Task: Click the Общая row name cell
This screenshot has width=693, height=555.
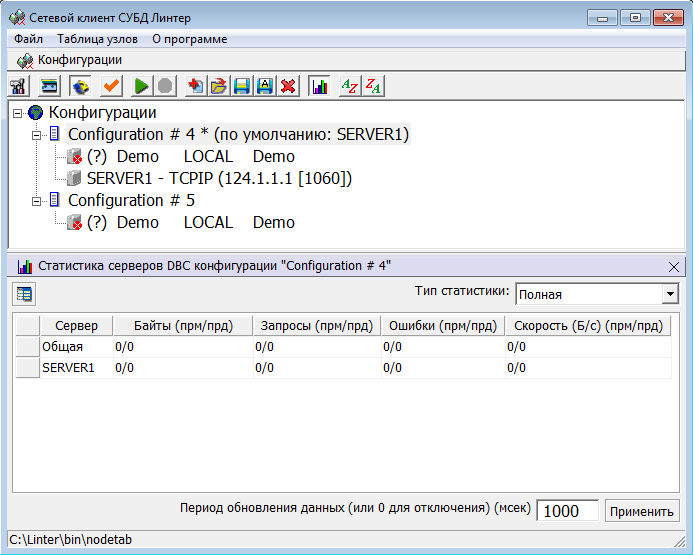Action: [76, 347]
